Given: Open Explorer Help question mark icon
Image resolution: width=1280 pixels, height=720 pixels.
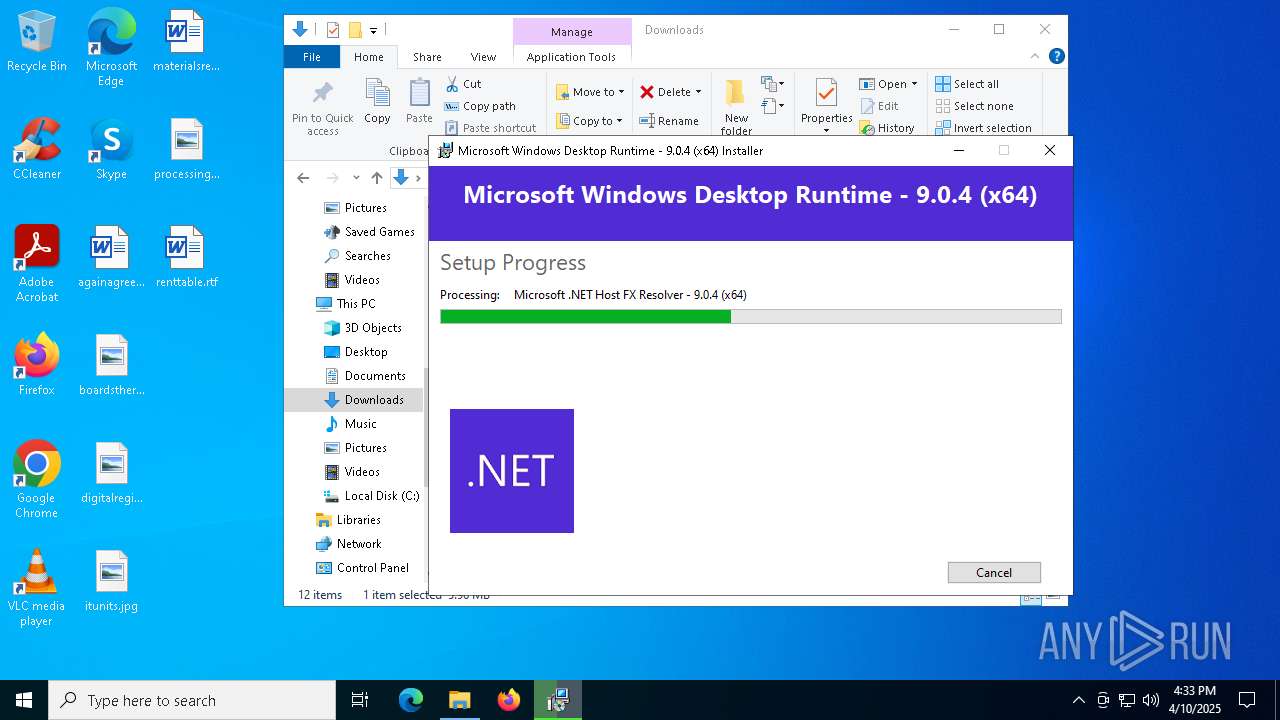Looking at the screenshot, I should click(1056, 57).
